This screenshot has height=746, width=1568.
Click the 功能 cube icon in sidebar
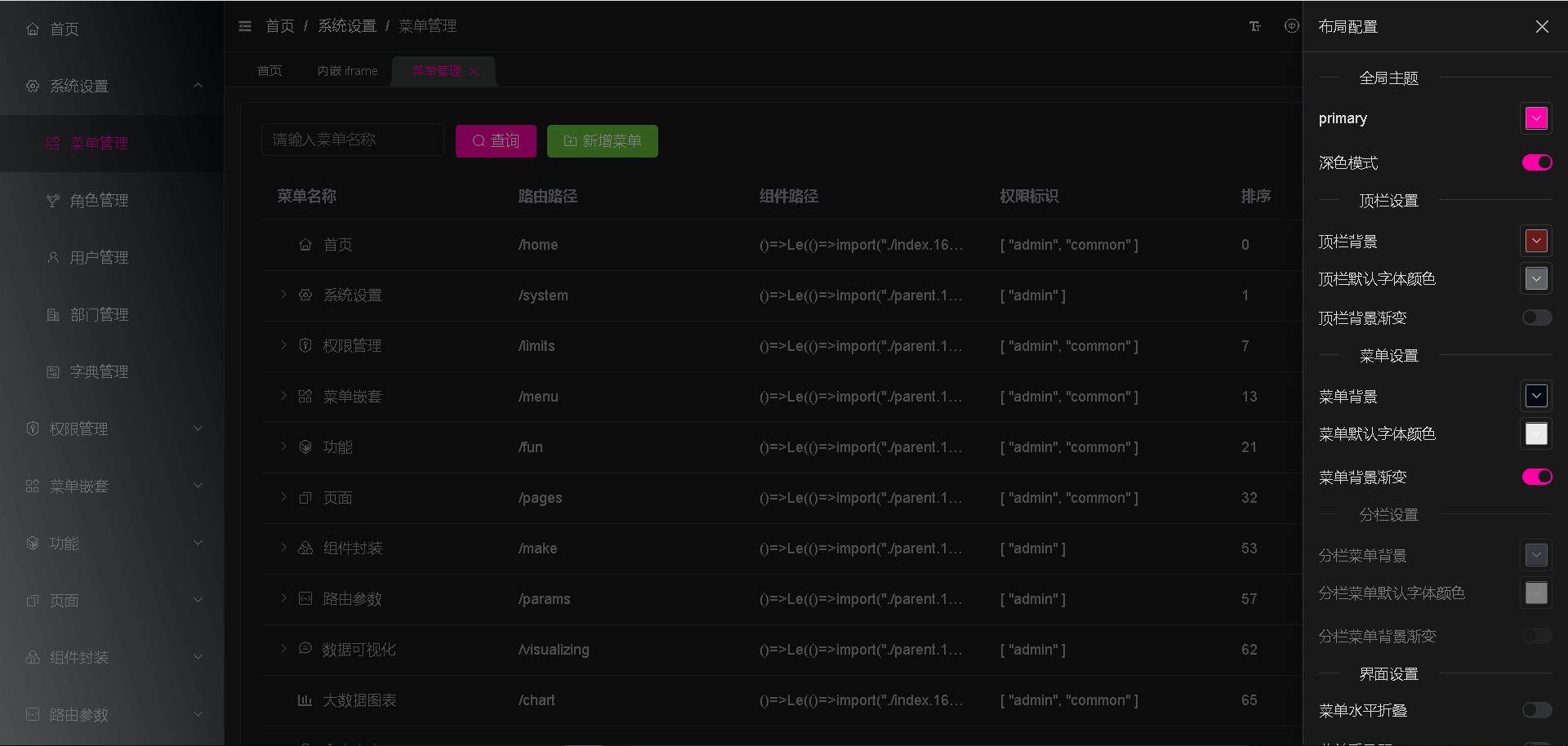[33, 543]
